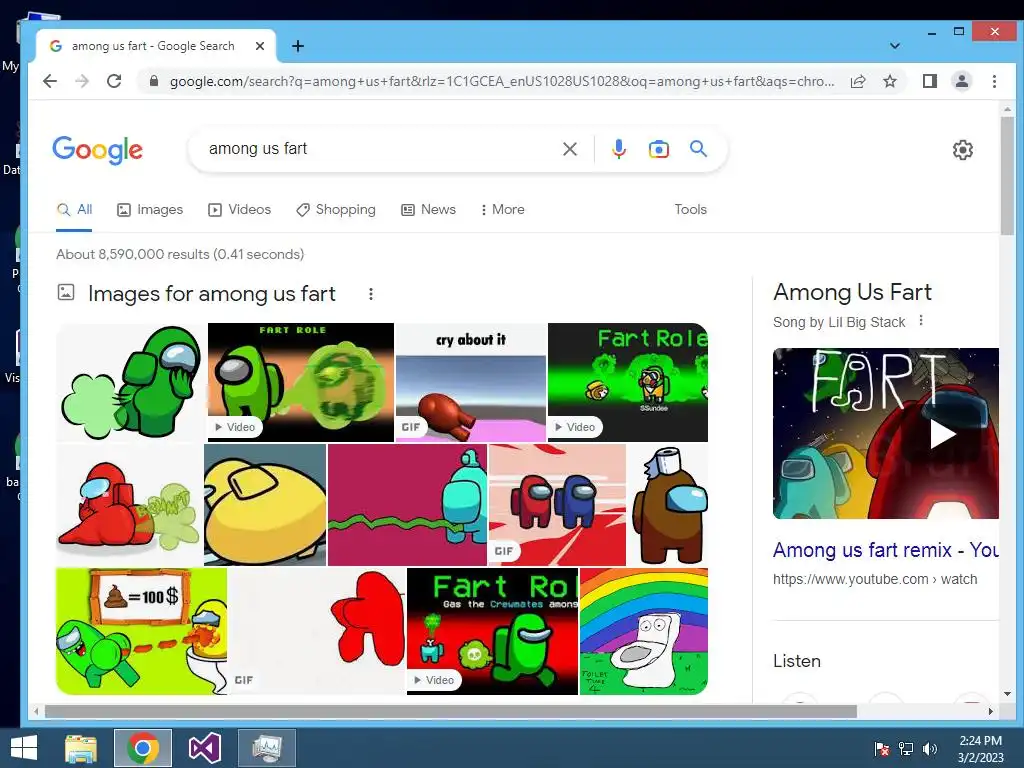This screenshot has width=1024, height=768.
Task: Close the 'among us fart' browser tab
Action: [259, 46]
